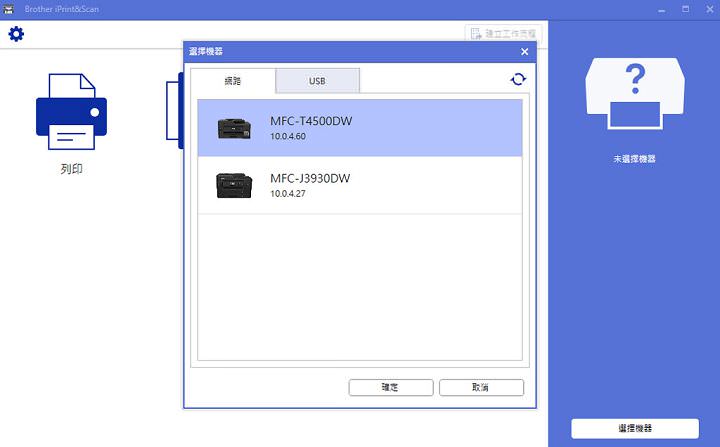The image size is (720, 447).
Task: Click IP address 10.0.4.27
Action: pyautogui.click(x=288, y=194)
